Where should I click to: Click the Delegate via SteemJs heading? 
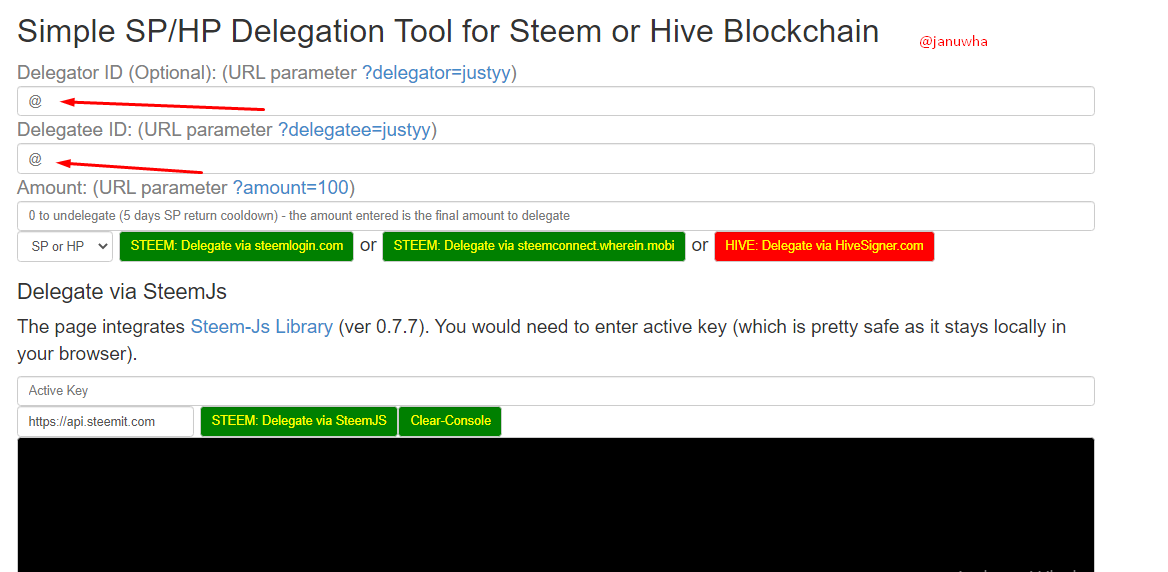tap(121, 292)
